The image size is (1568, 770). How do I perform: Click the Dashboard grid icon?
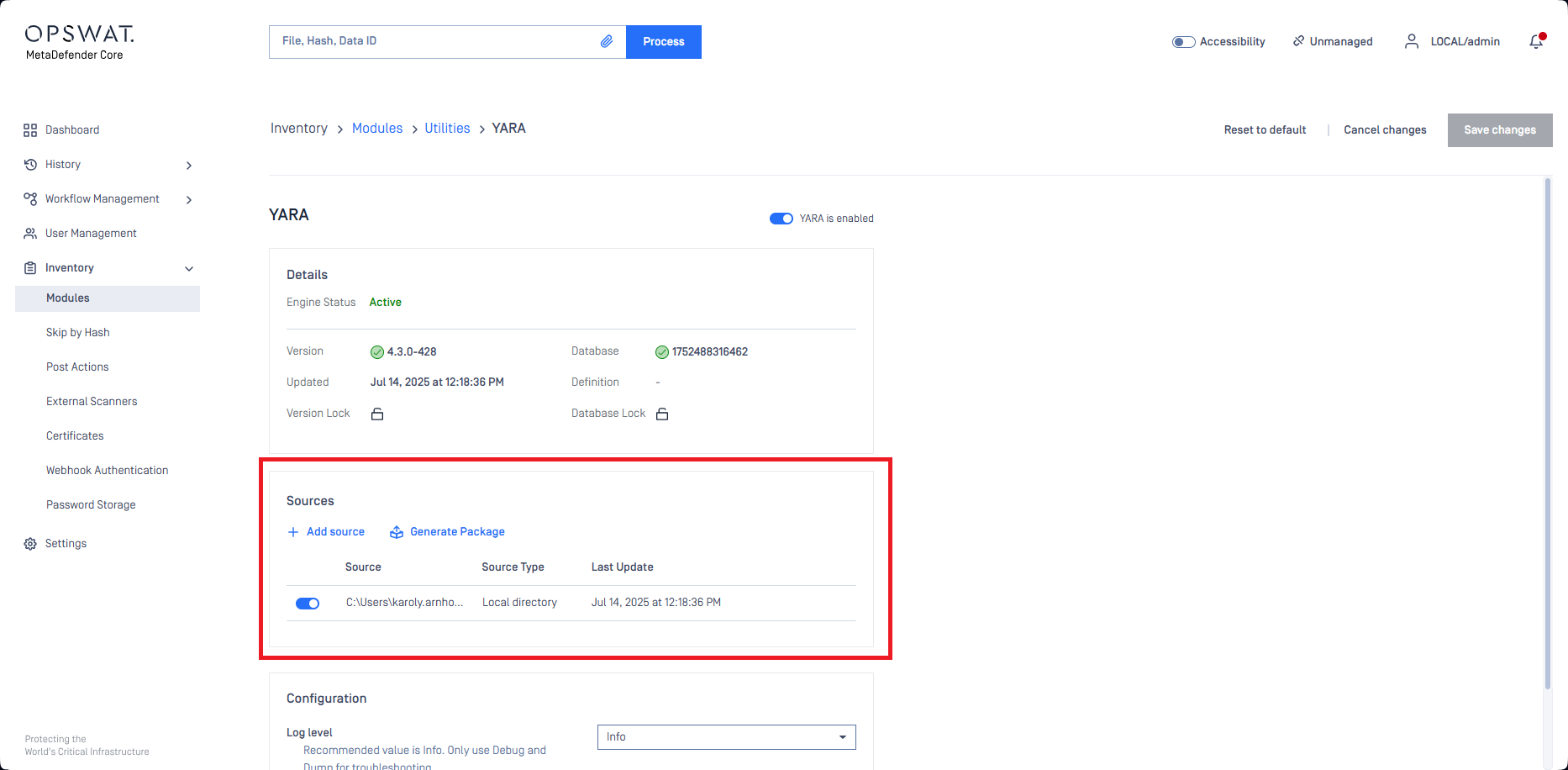coord(30,129)
